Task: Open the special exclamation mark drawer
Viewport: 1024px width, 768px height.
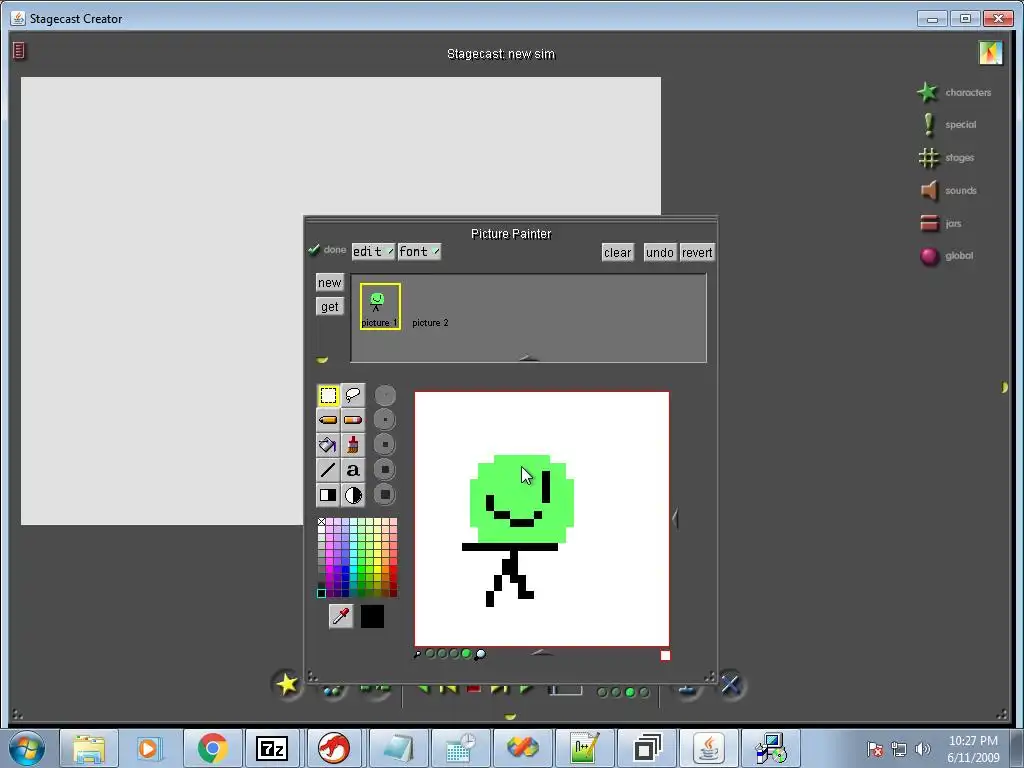Action: pyautogui.click(x=928, y=124)
